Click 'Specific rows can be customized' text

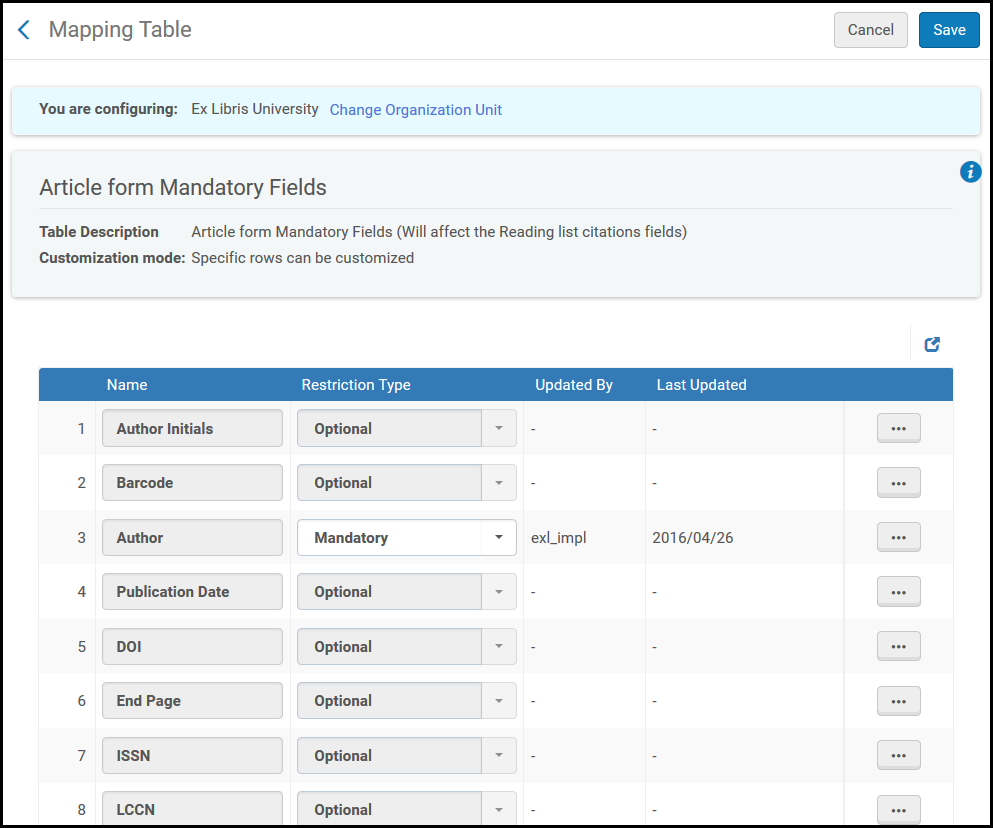(303, 258)
